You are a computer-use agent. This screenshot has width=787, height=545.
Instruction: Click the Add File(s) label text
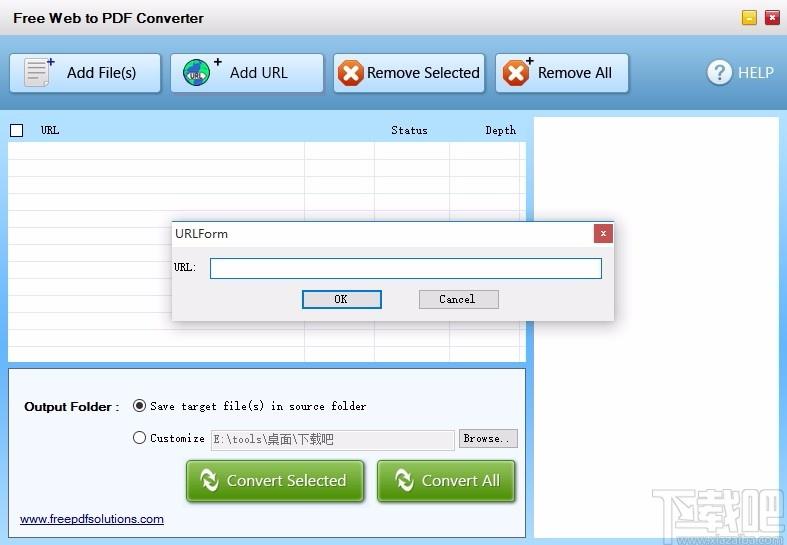tap(101, 73)
